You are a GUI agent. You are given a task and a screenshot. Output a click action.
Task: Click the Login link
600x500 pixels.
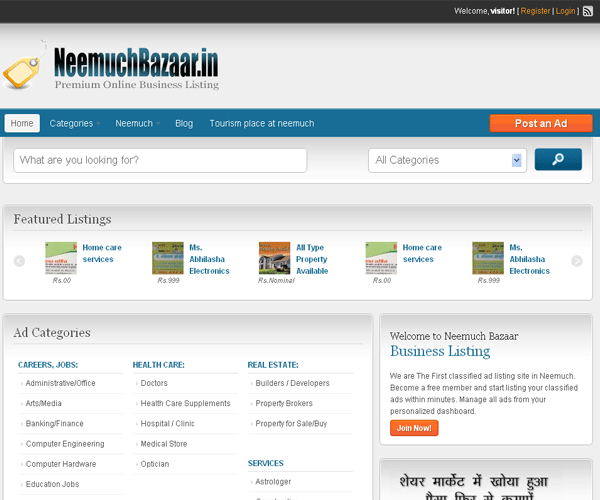pyautogui.click(x=566, y=11)
